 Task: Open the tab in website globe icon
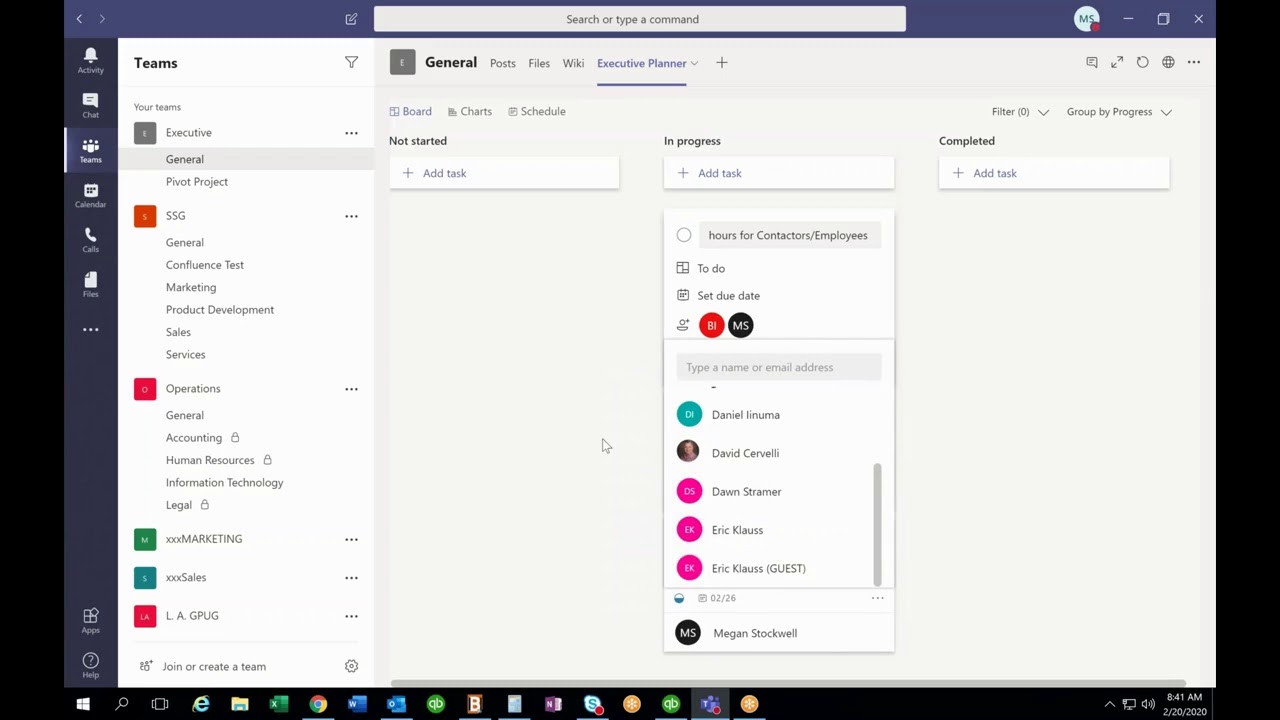click(1168, 62)
